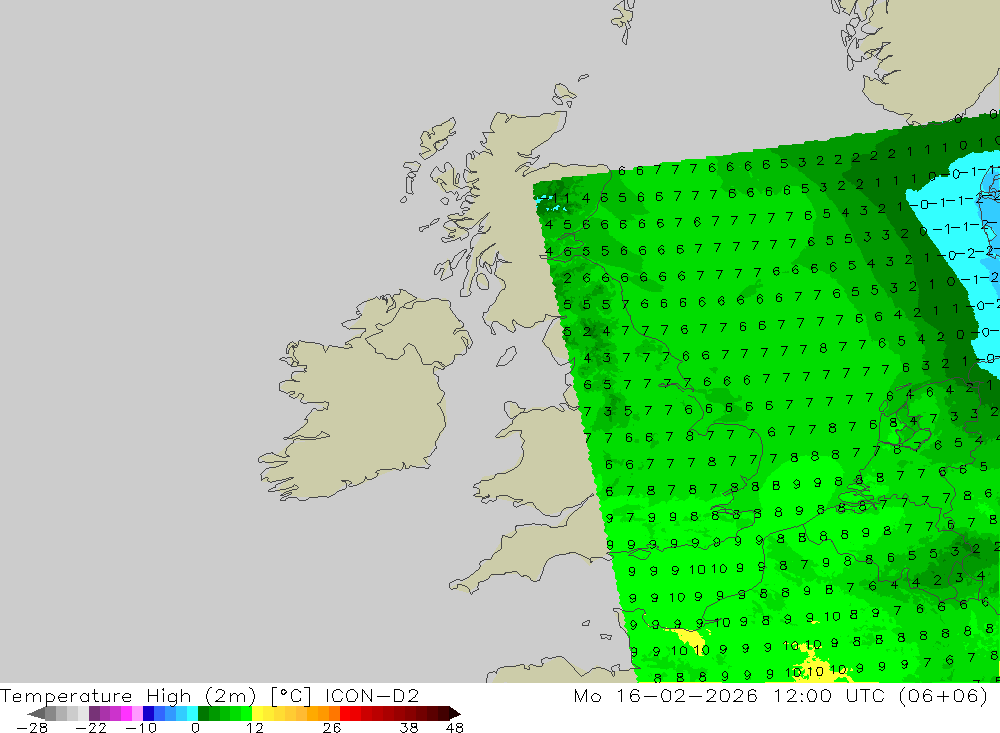This screenshot has width=1000, height=733.
Task: Click the '16-02-2026' date text
Action: [x=687, y=695]
